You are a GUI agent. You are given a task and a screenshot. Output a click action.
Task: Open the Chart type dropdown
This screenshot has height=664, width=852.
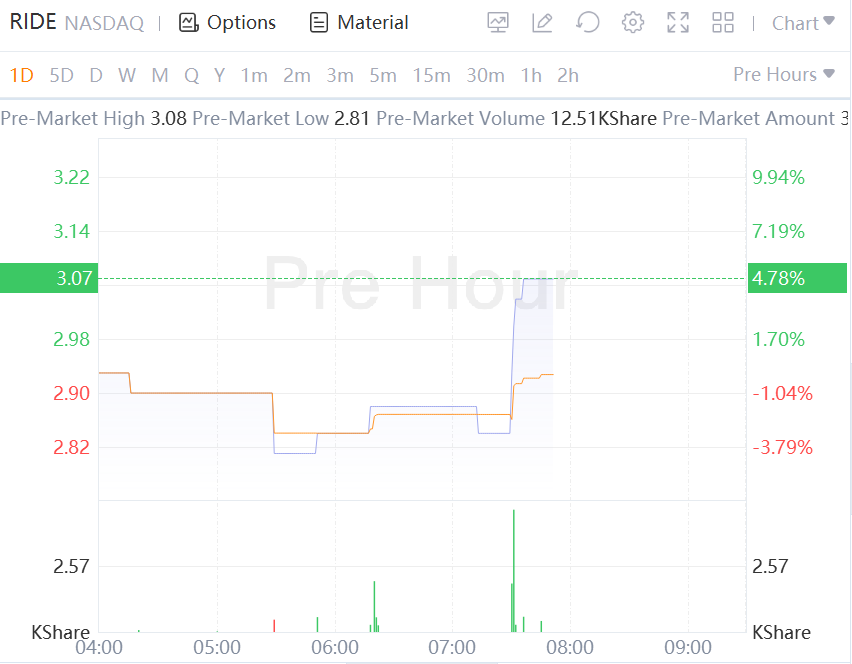(803, 22)
